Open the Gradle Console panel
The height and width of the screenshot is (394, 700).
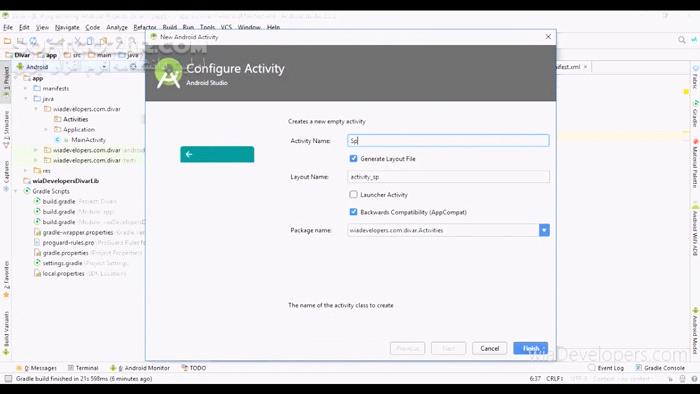click(x=660, y=368)
